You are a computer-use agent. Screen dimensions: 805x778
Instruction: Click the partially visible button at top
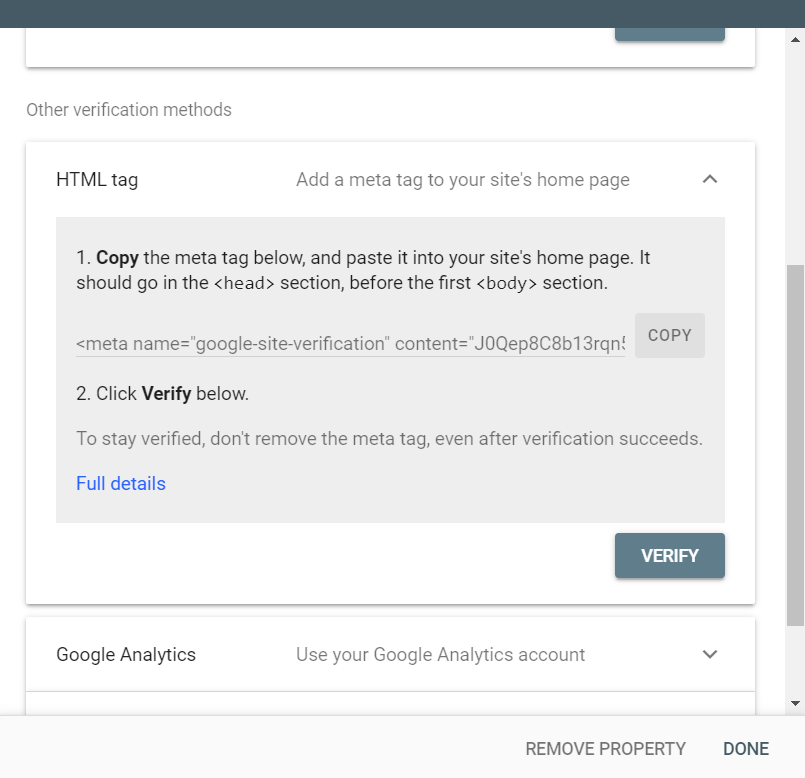click(669, 34)
